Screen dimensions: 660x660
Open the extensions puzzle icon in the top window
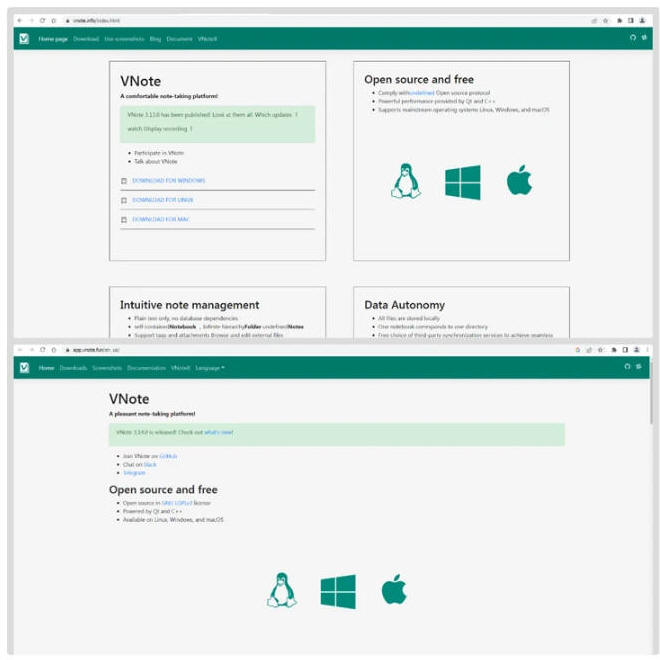point(620,20)
